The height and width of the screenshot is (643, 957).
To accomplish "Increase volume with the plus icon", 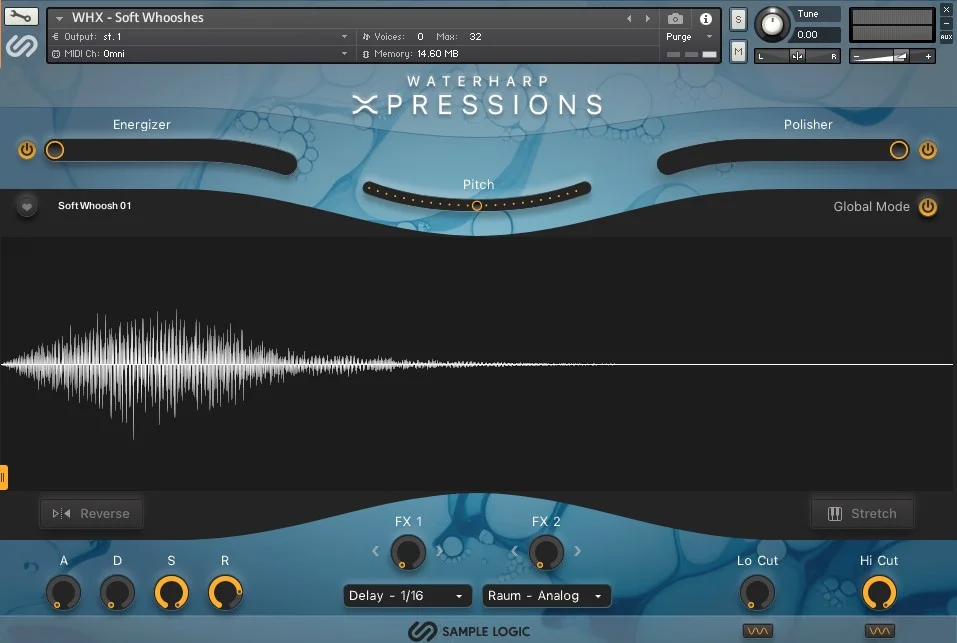I will click(928, 57).
